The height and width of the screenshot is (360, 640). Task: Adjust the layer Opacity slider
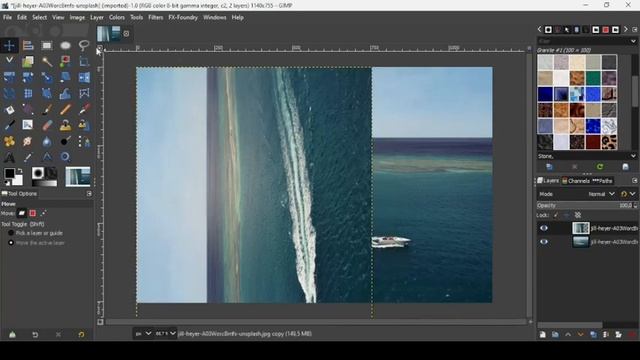coord(586,205)
